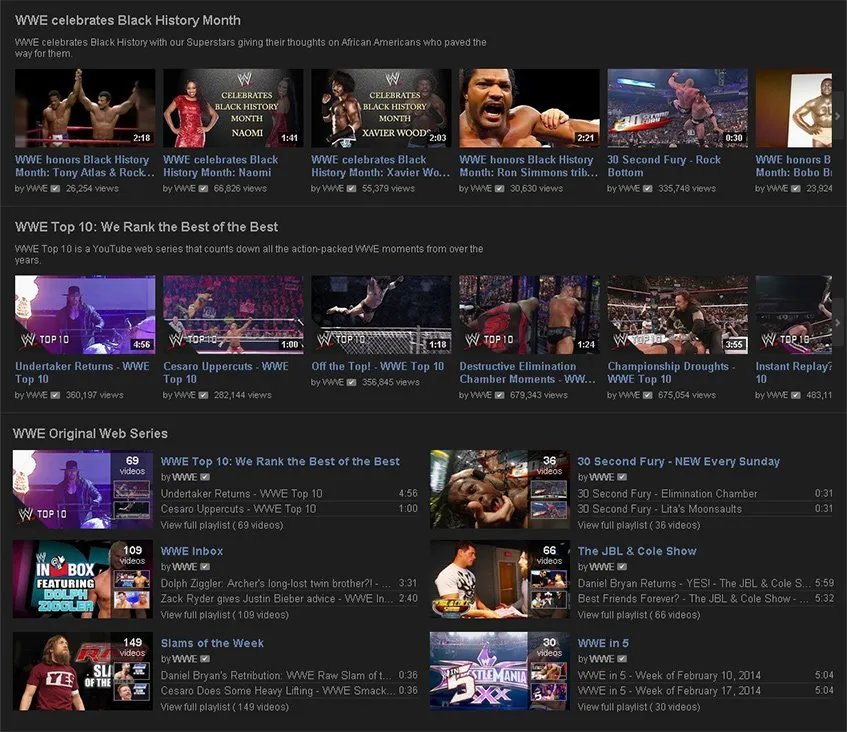
Task: Open the Slams of the Week playlist thumbnail
Action: tap(82, 671)
